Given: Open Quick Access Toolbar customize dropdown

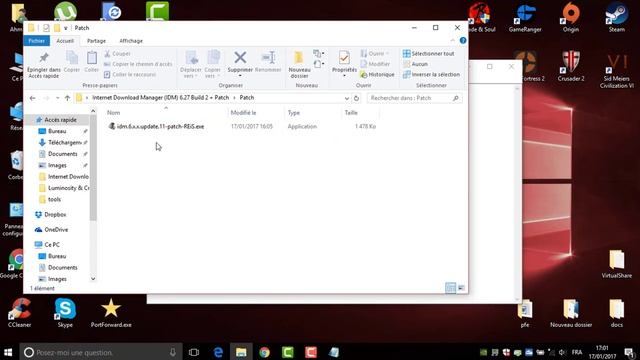Looking at the screenshot, I should 65,28.
